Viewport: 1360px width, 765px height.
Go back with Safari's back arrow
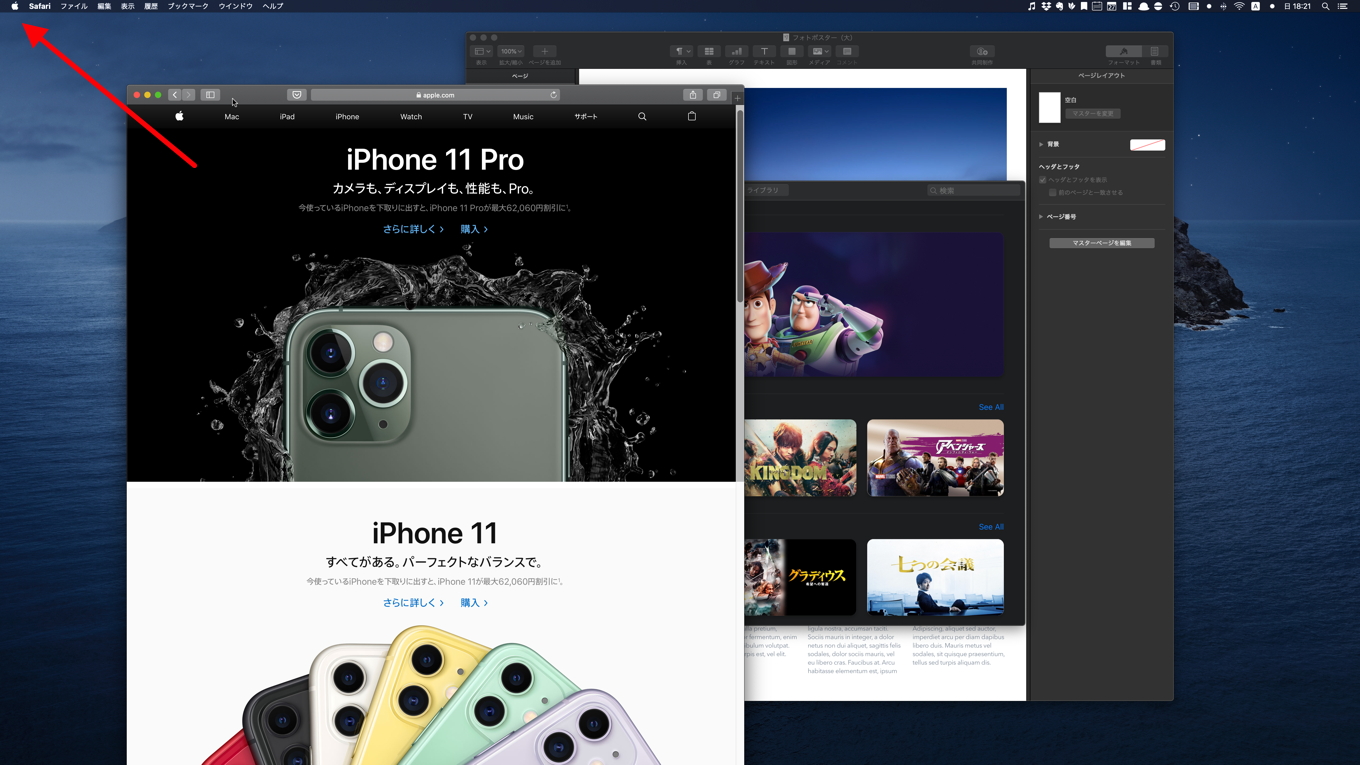[175, 95]
